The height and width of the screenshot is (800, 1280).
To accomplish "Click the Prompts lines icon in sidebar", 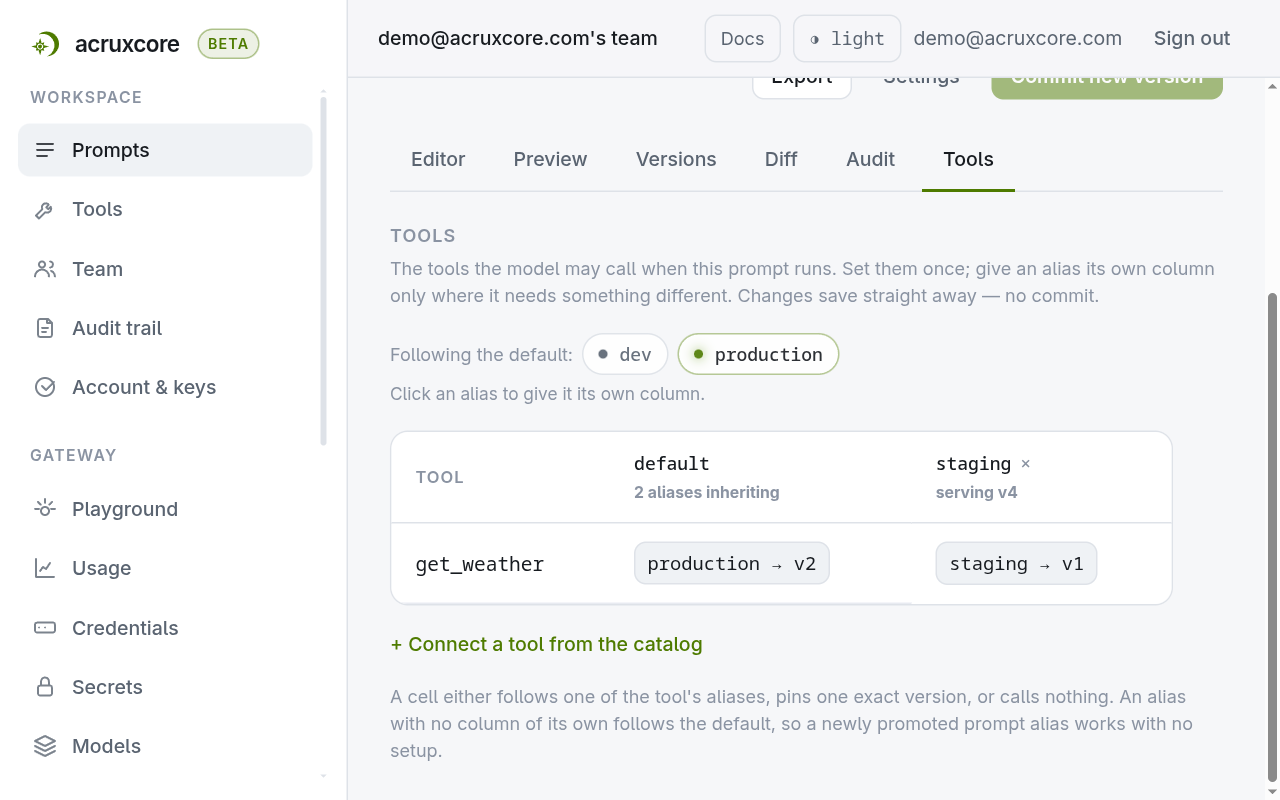I will pyautogui.click(x=45, y=150).
